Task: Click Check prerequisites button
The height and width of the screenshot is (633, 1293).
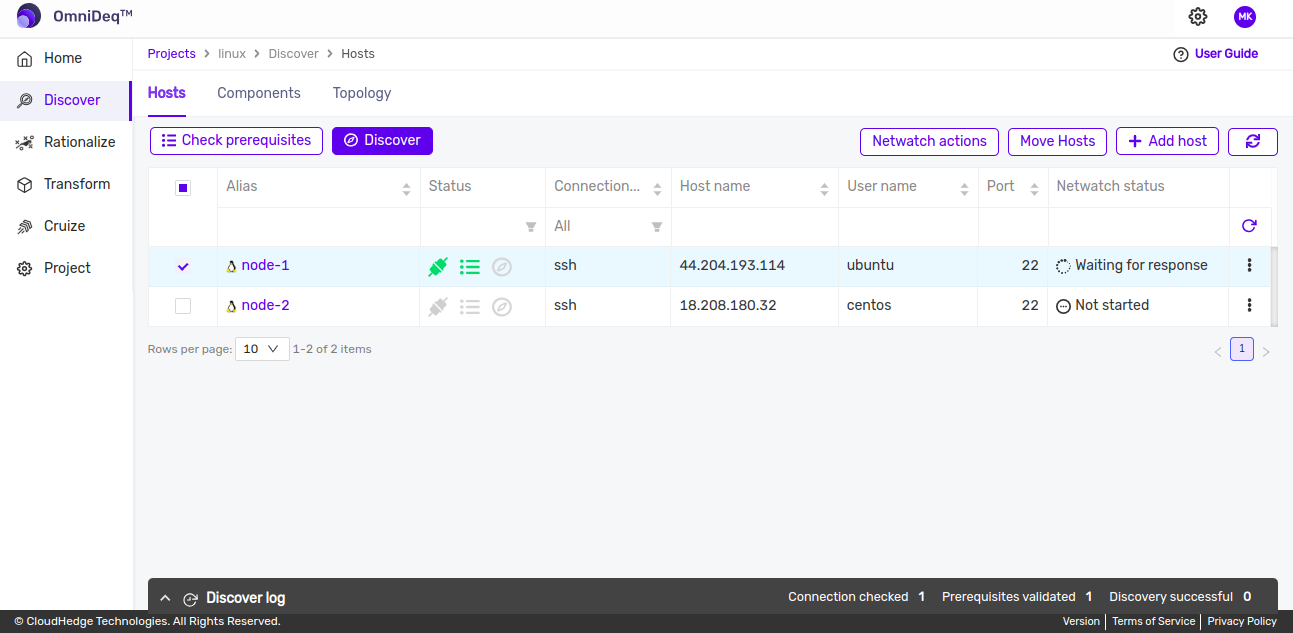Action: point(237,141)
